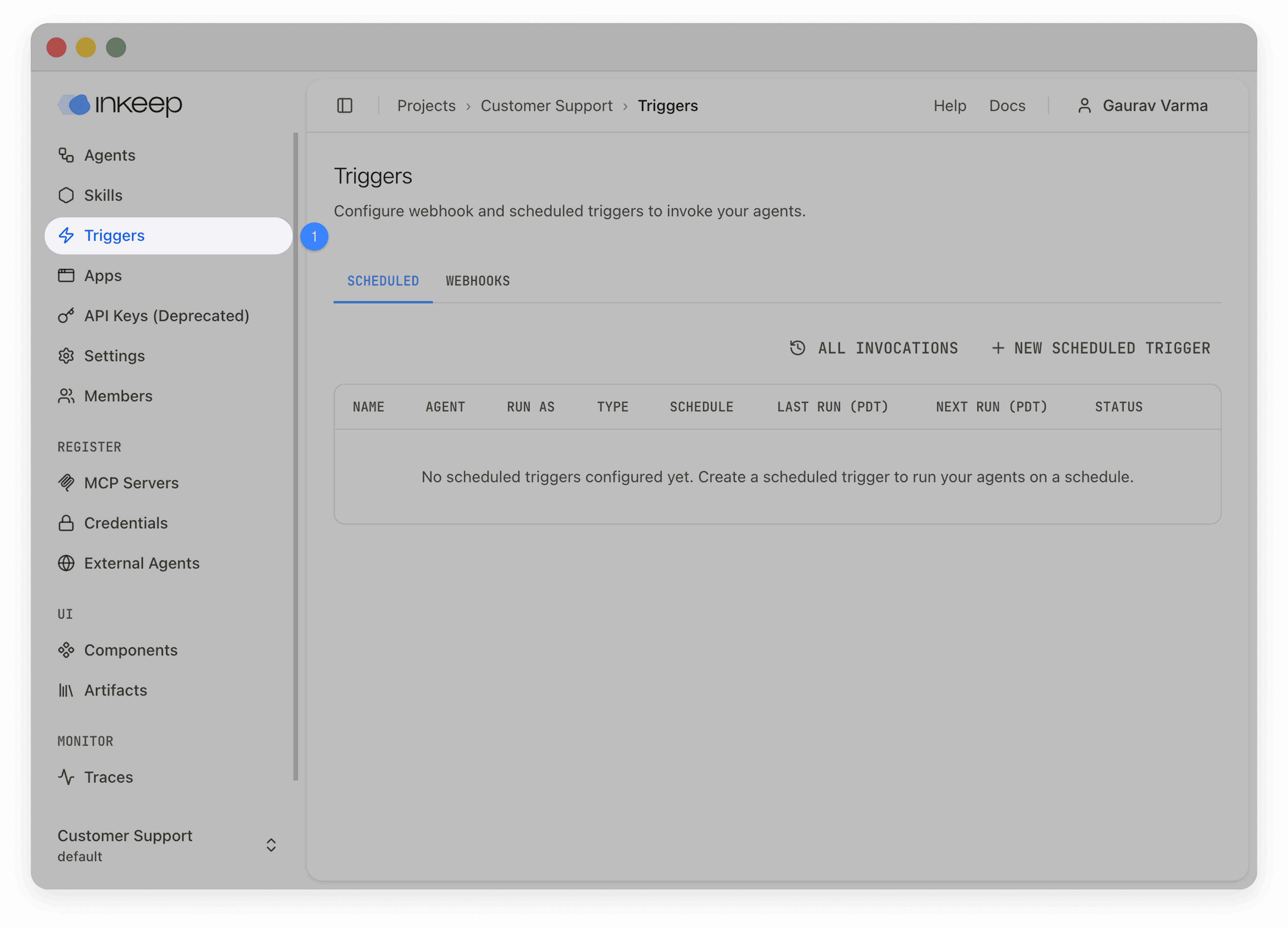1288x928 pixels.
Task: Click the Components icon under UI
Action: coord(66,650)
